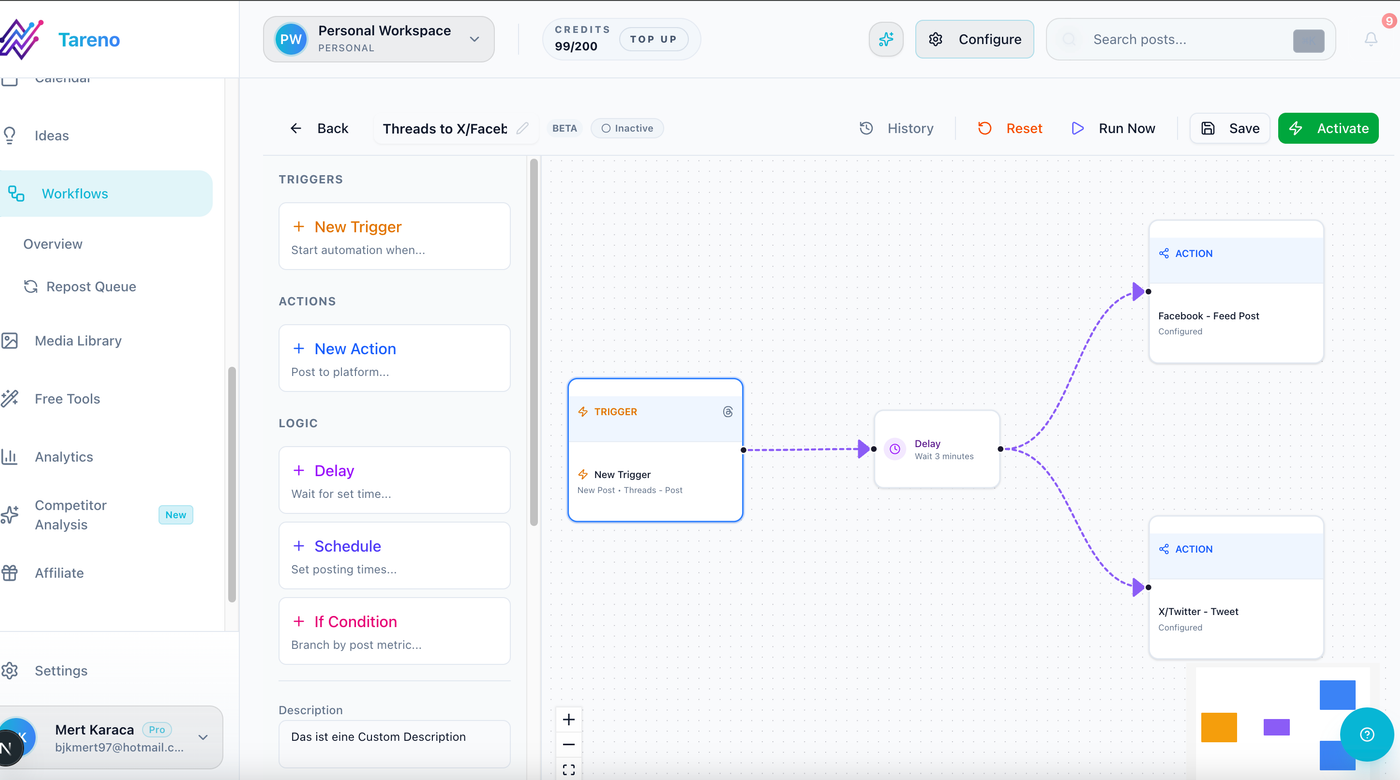Select the Trigger node on canvas

point(655,450)
